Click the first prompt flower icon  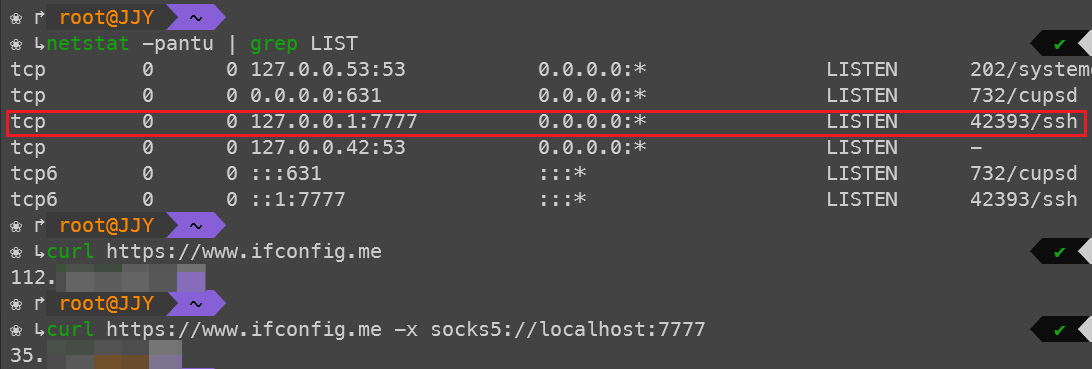click(17, 17)
